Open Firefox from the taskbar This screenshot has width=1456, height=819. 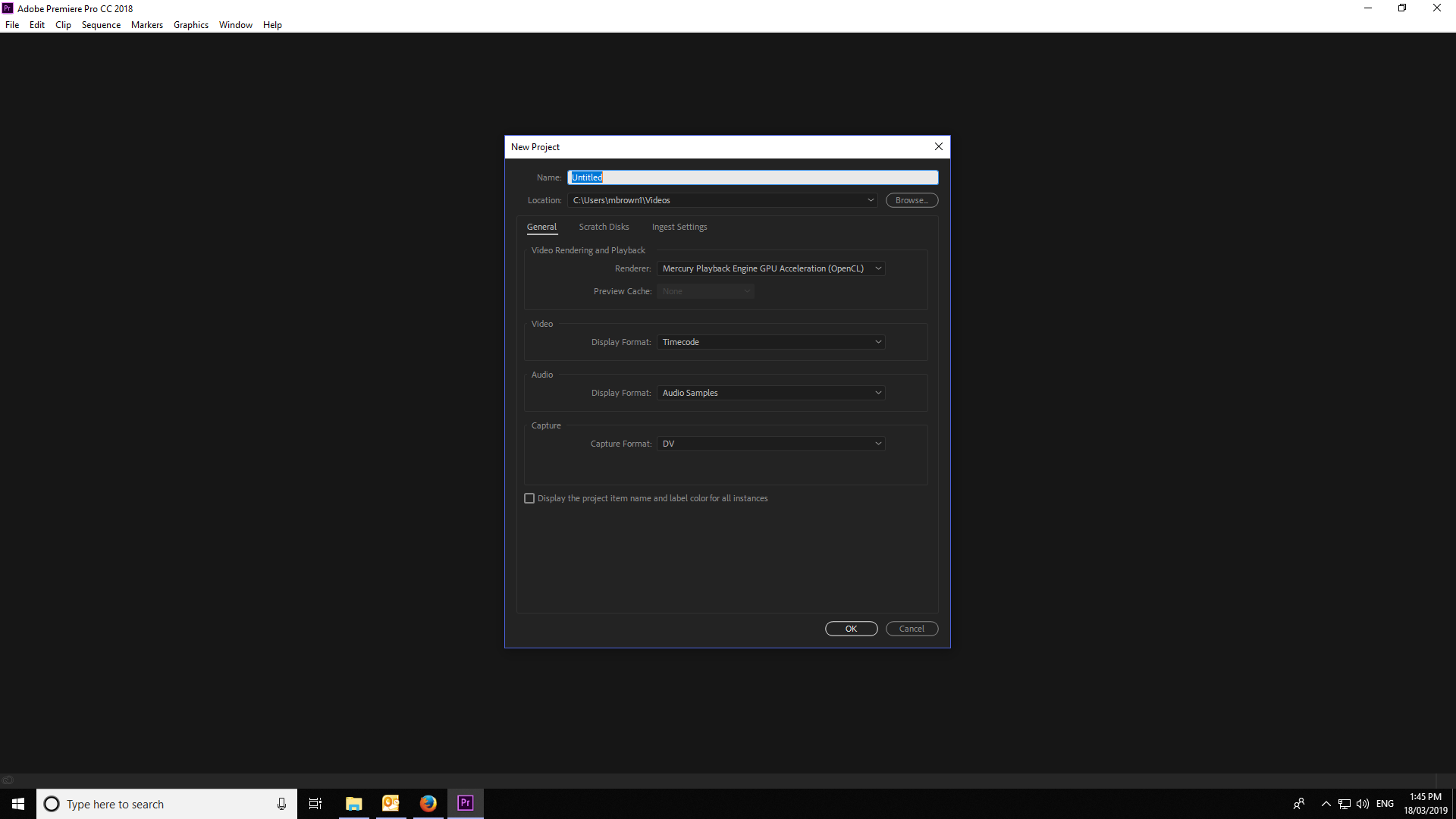[x=428, y=803]
